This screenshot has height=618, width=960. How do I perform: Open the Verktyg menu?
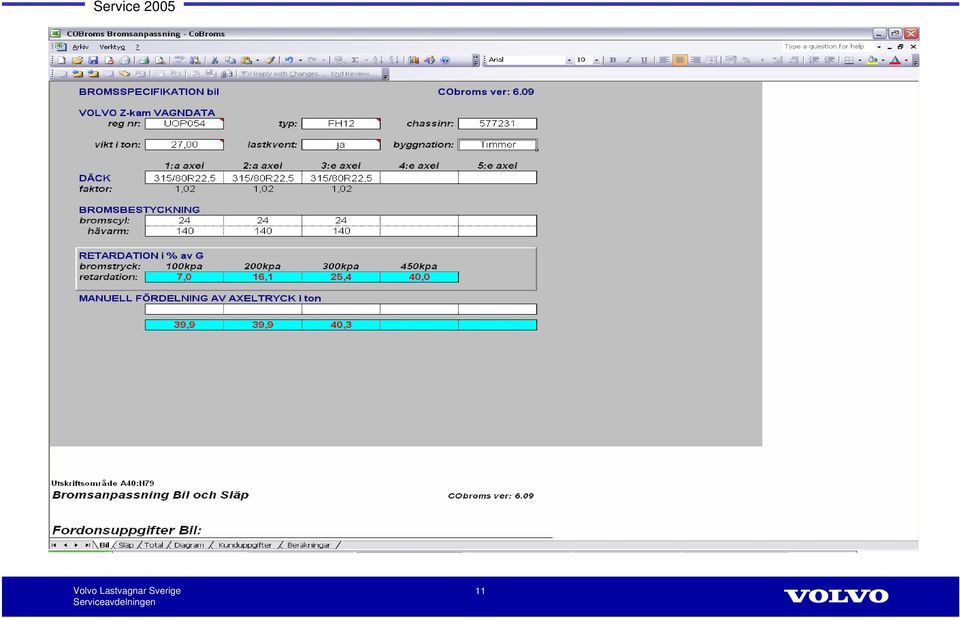112,47
